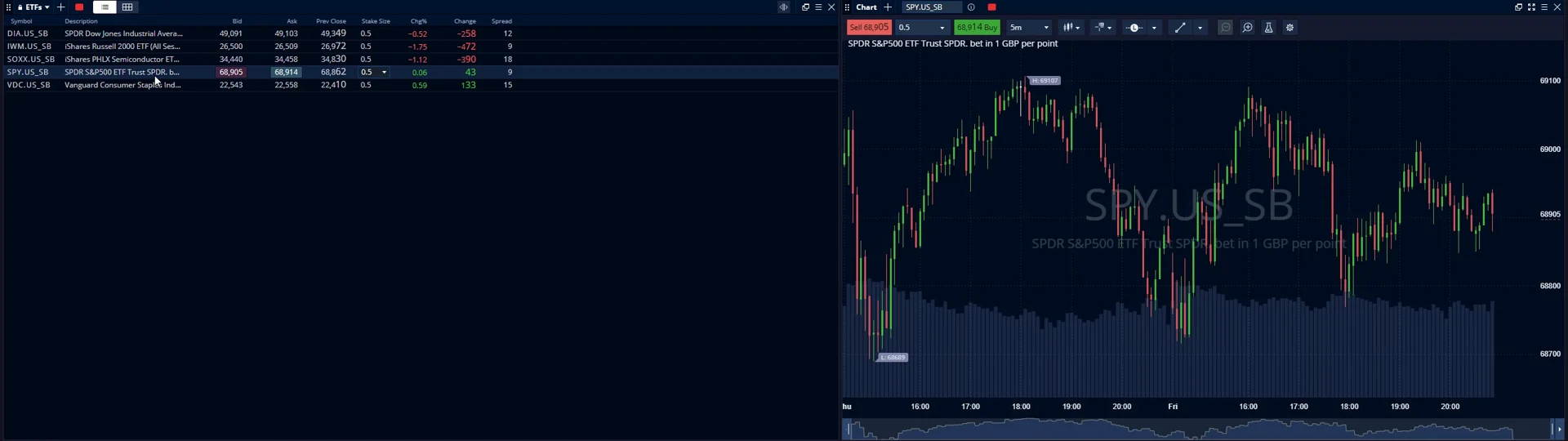Zoom in the chart
The image size is (1568, 441).
click(1247, 28)
